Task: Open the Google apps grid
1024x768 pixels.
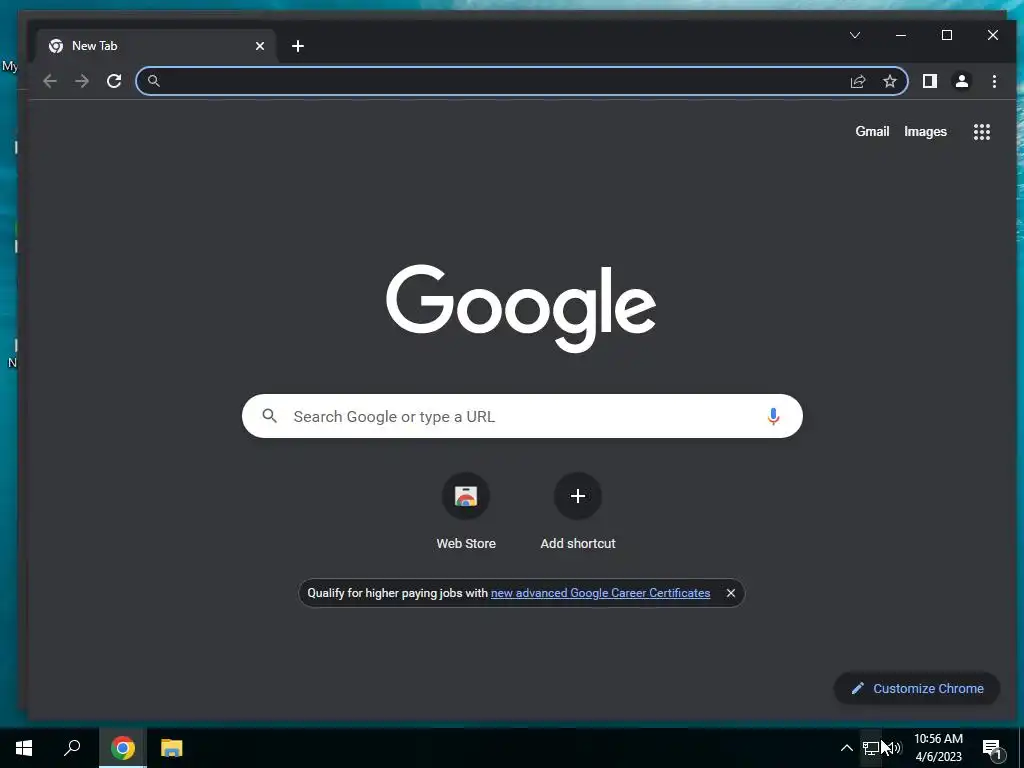Action: tap(982, 132)
